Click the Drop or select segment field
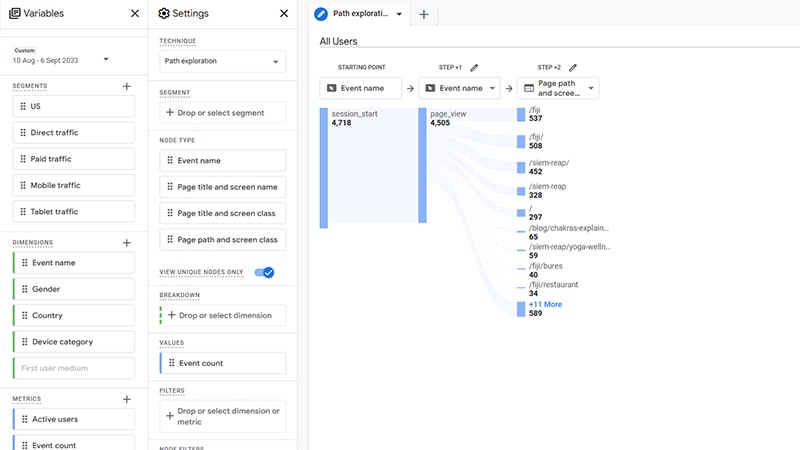The height and width of the screenshot is (450, 800). click(x=222, y=113)
